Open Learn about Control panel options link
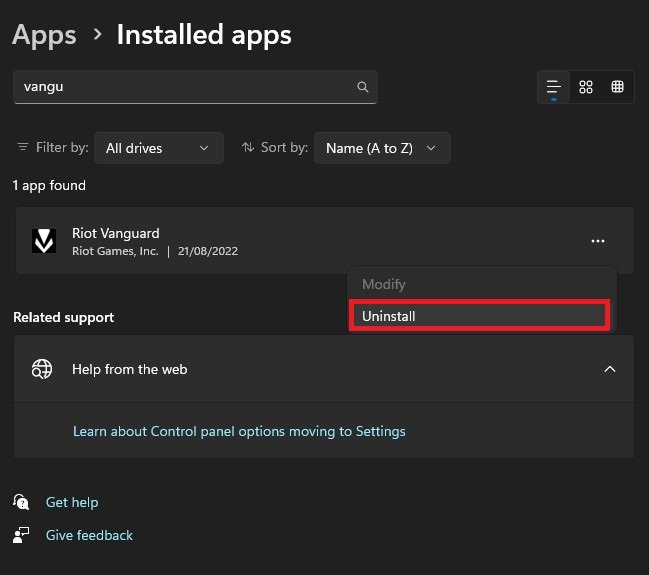The width and height of the screenshot is (649, 575). point(239,431)
